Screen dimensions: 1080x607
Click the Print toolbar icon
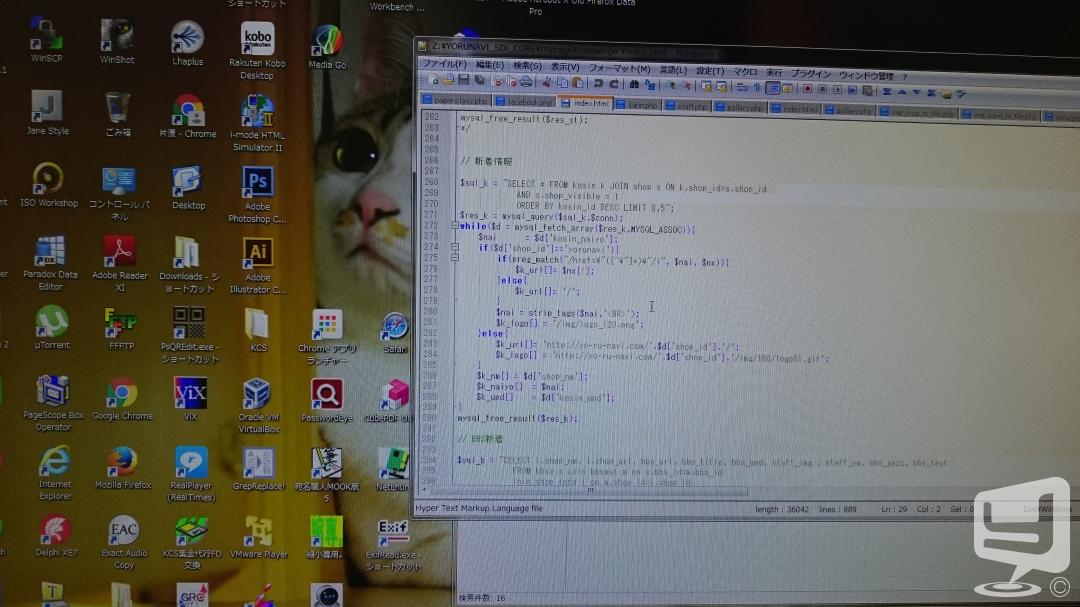coord(526,82)
